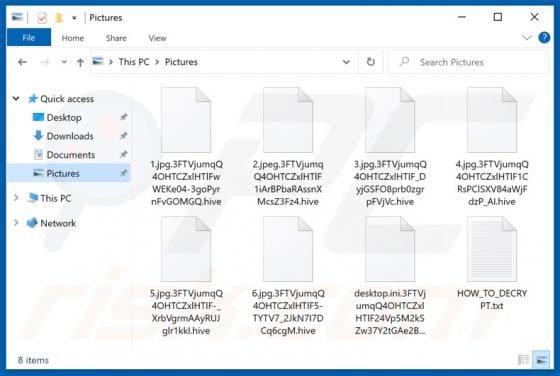Select Downloads in Quick access
Screen dimensions: 560x376
tap(70, 136)
